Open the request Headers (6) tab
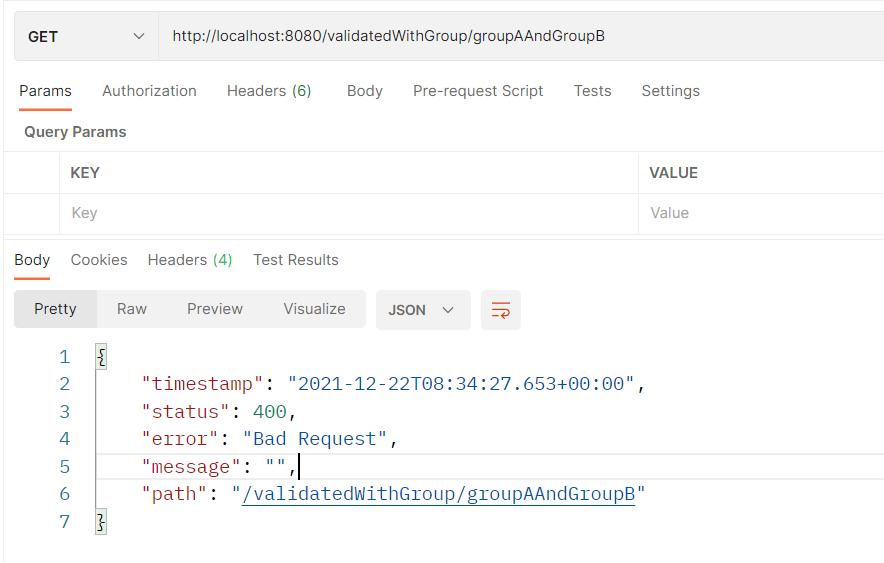This screenshot has width=884, height=563. click(269, 91)
